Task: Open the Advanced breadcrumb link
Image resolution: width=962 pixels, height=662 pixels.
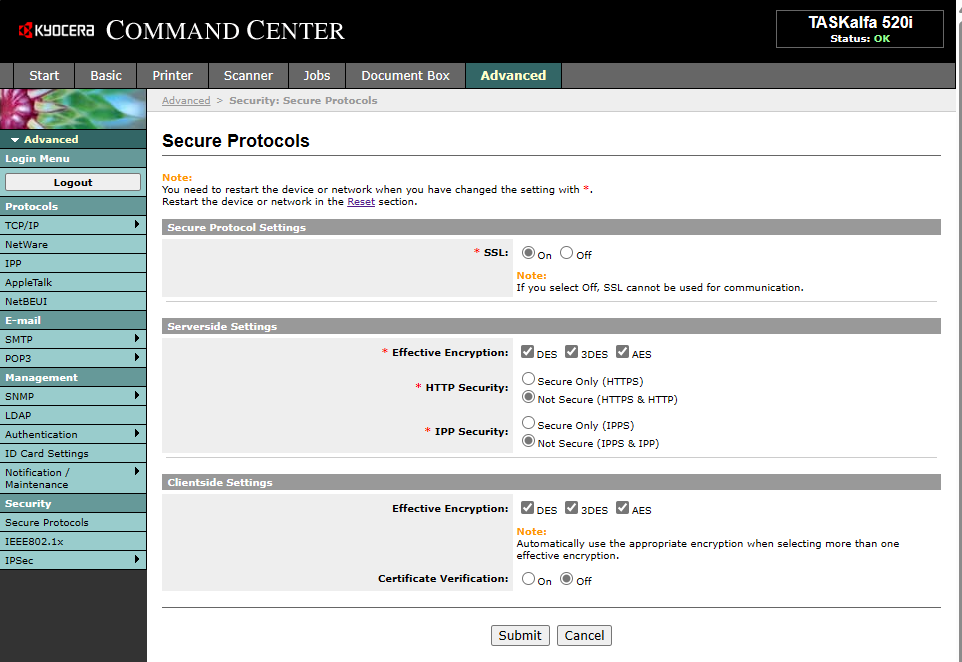Action: click(186, 101)
